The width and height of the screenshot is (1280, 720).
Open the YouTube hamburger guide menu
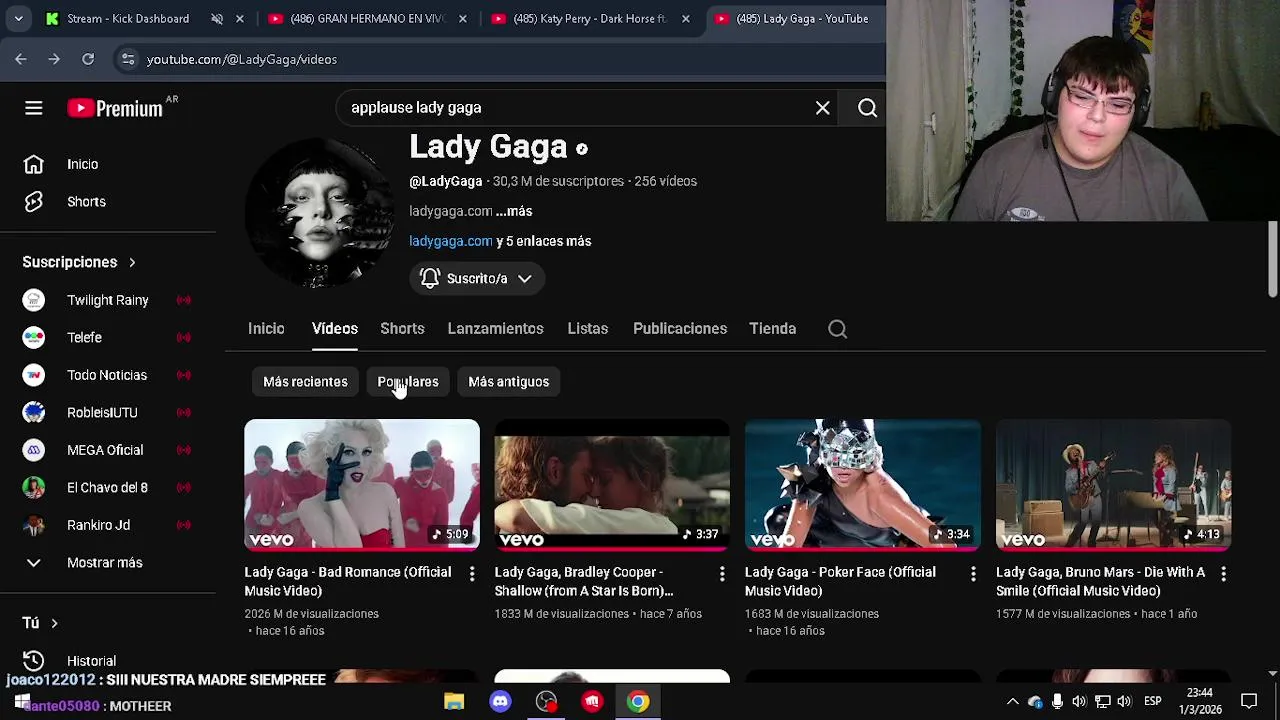[34, 108]
